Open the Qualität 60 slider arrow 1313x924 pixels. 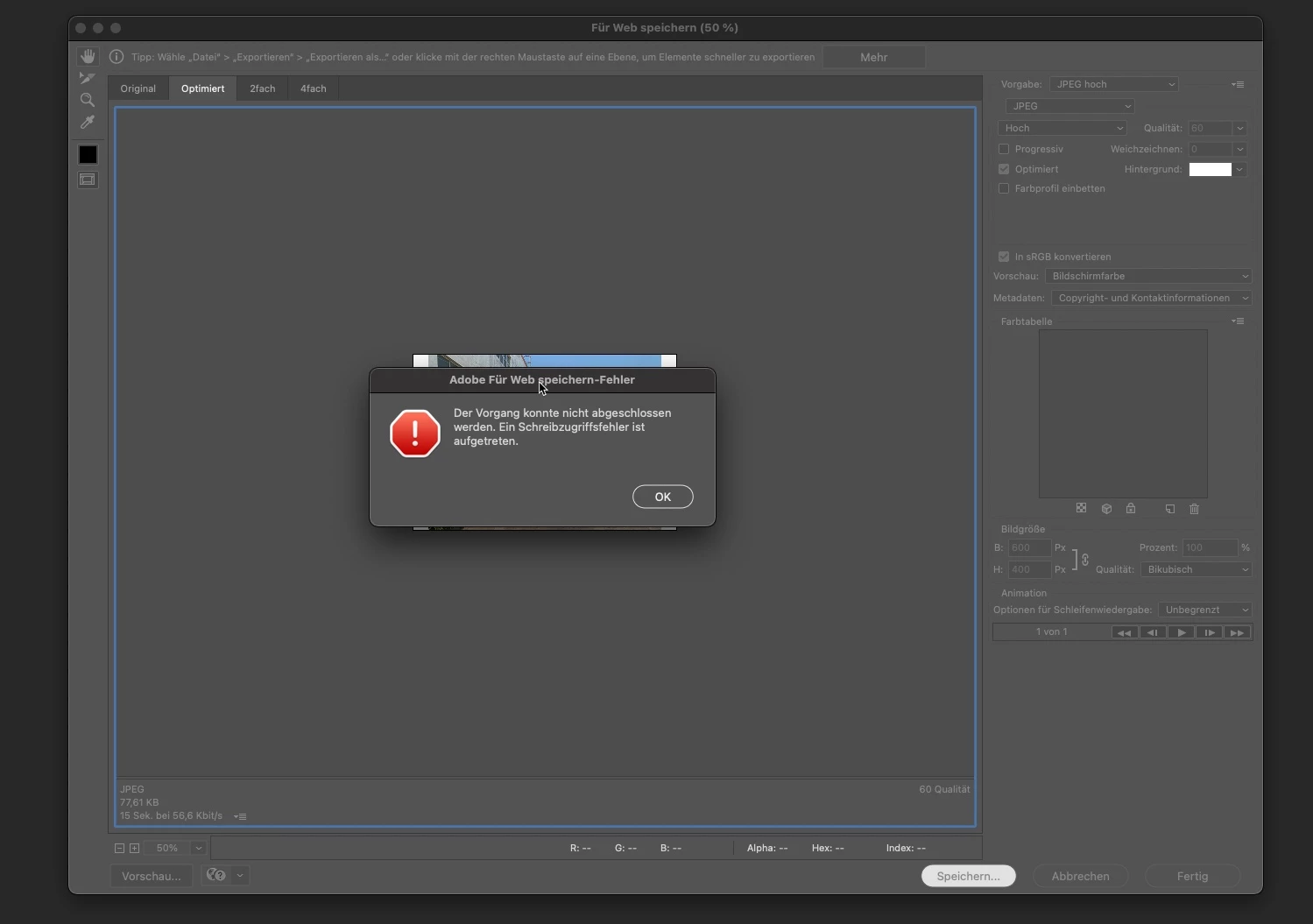[1239, 128]
